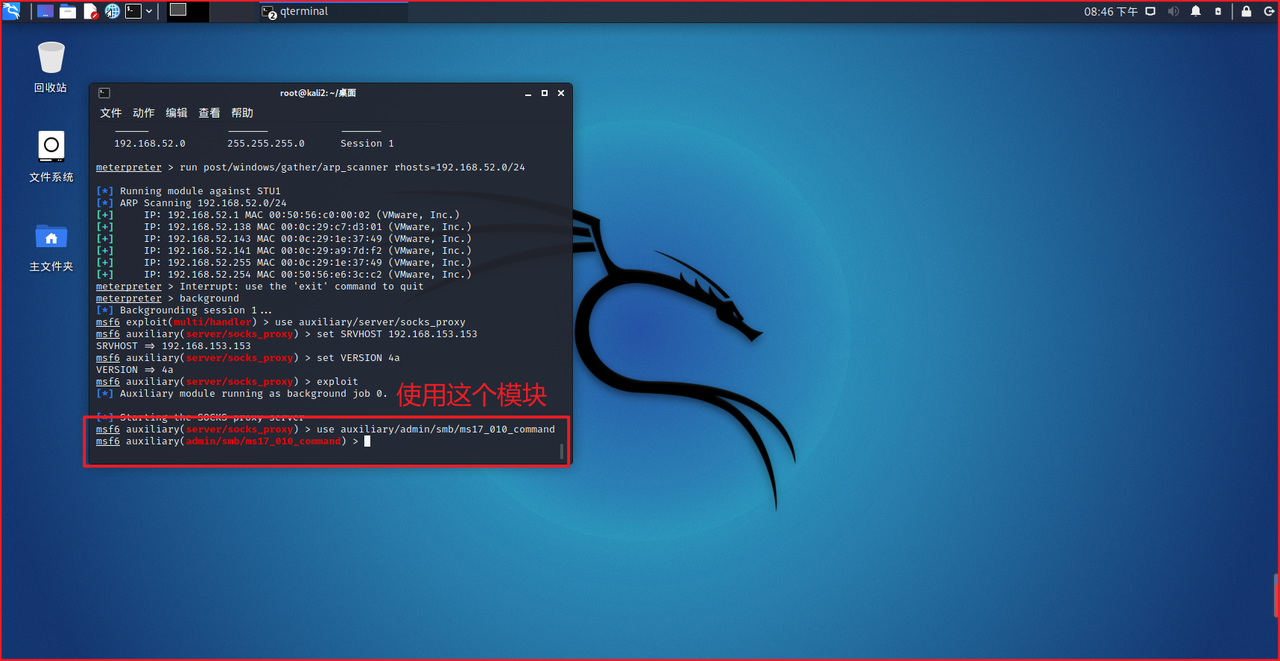Open the 动作 menu in terminal

[144, 113]
